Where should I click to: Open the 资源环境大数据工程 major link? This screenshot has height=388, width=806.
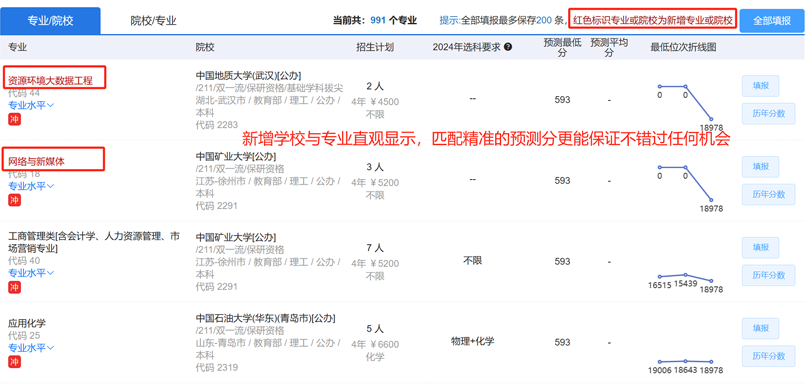50,81
